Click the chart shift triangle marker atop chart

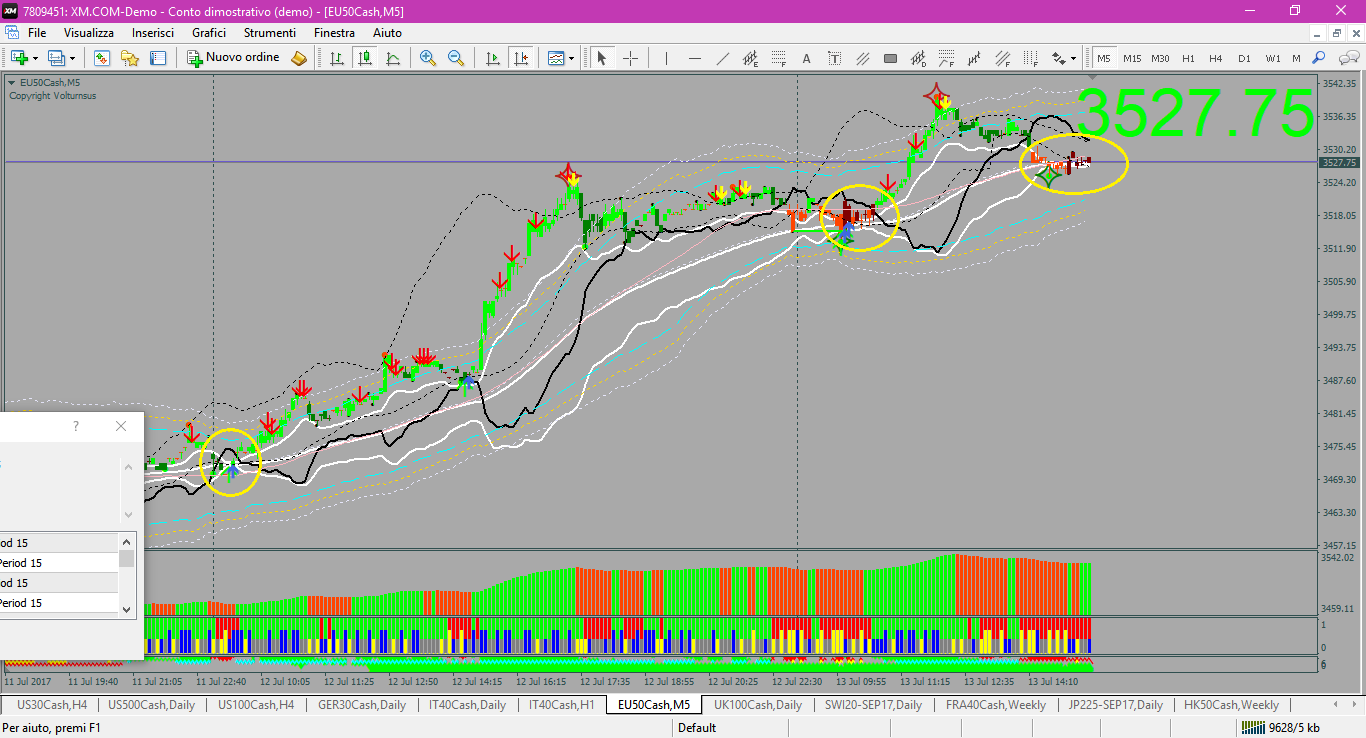point(1092,76)
